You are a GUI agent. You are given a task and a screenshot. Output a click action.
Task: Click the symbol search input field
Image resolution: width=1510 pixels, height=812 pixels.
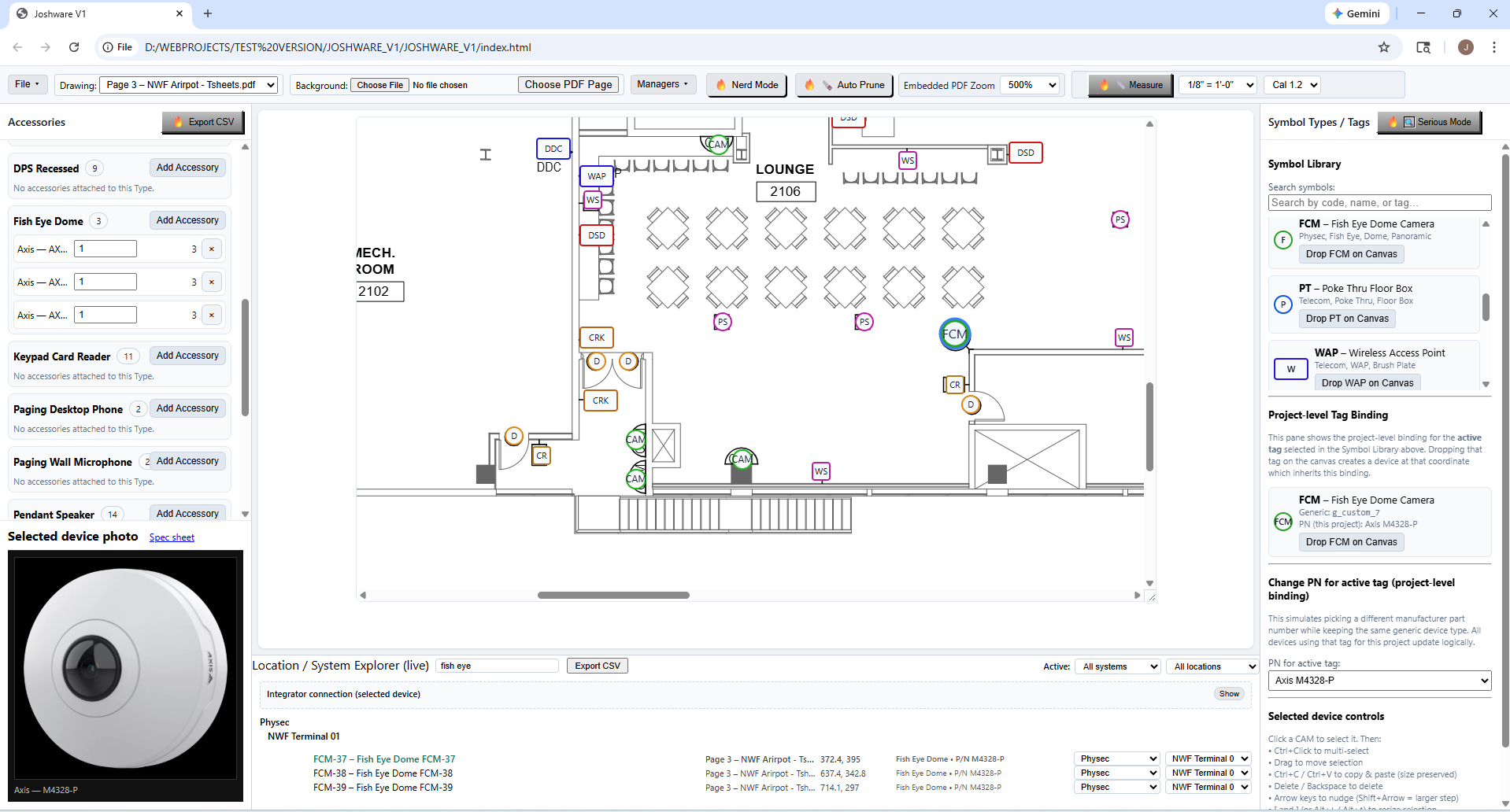coord(1379,202)
